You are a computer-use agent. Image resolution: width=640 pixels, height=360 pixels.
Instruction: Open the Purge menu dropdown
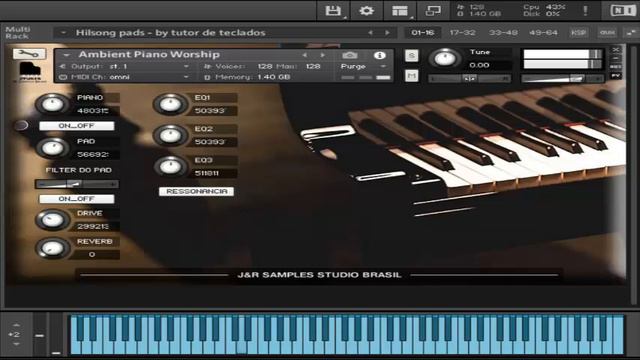pos(363,66)
